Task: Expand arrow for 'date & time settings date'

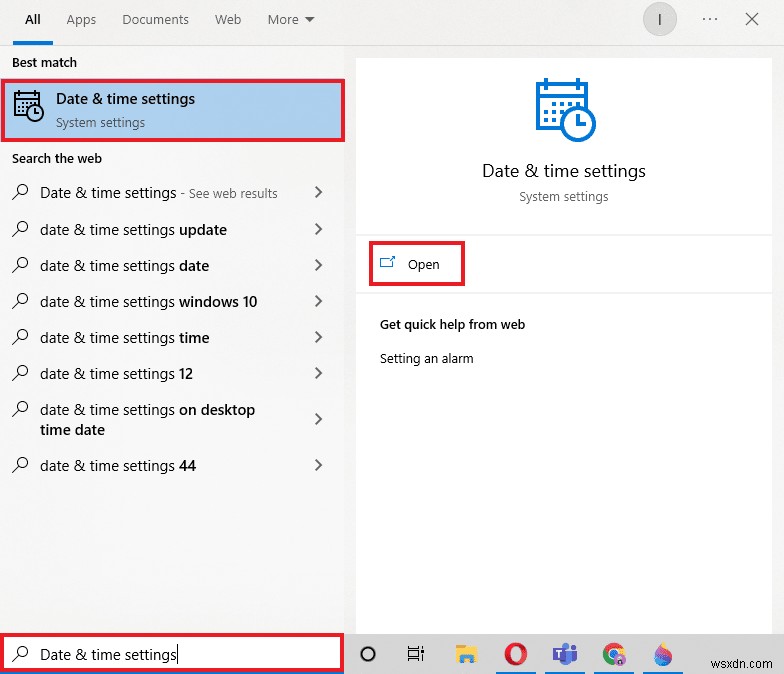Action: pos(318,265)
